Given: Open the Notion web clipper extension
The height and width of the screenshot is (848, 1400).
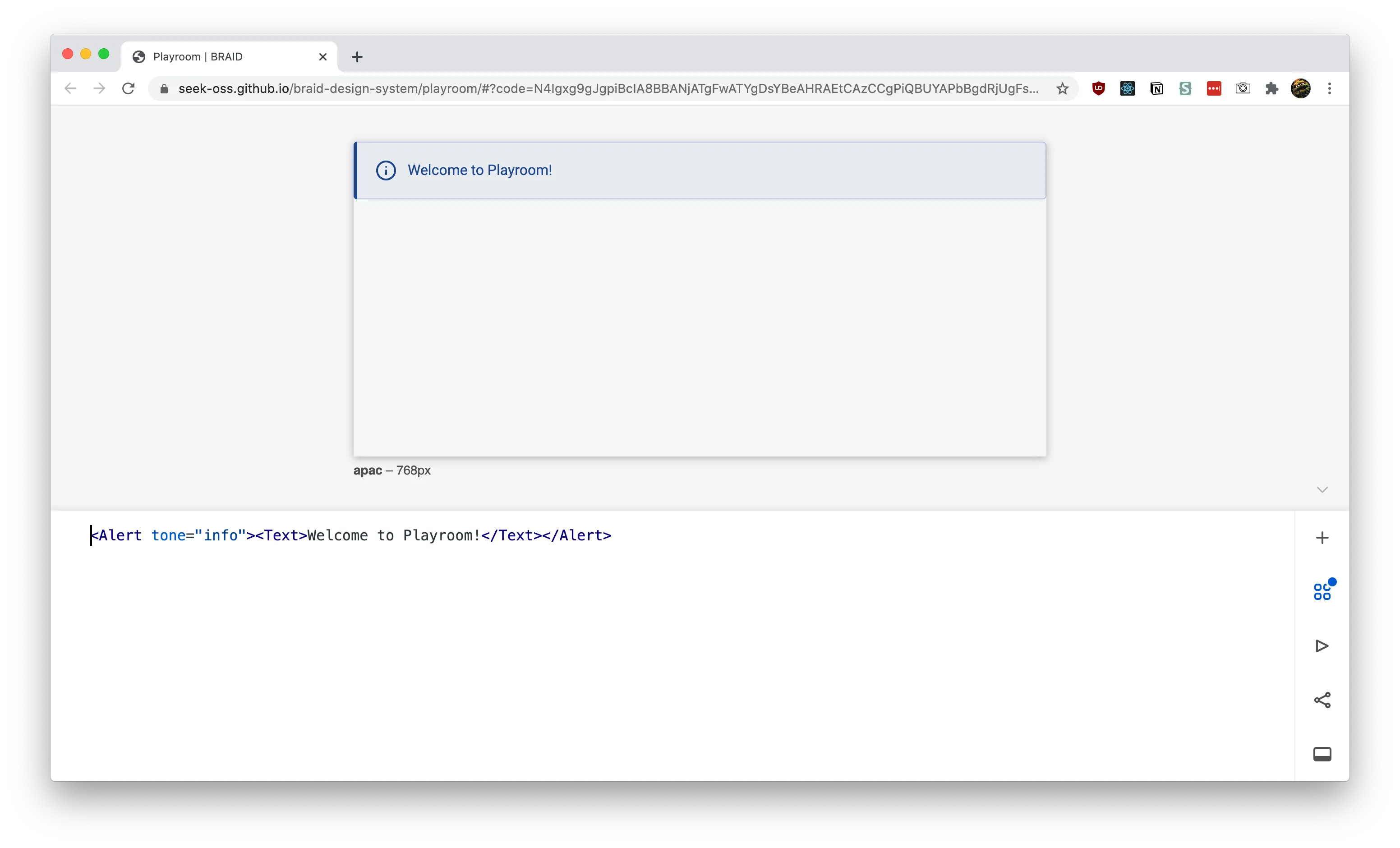Looking at the screenshot, I should click(x=1156, y=89).
